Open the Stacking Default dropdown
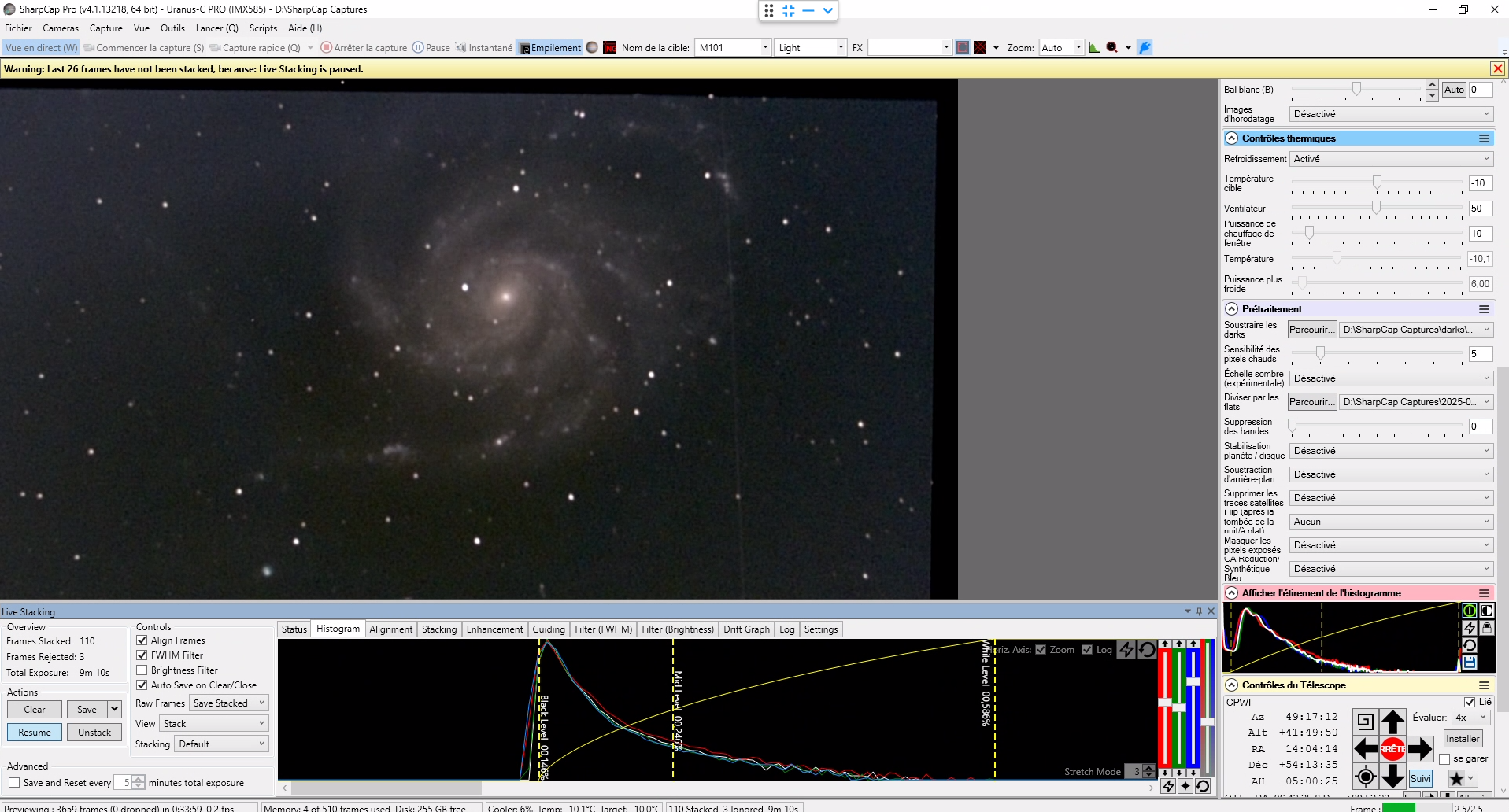The image size is (1509, 812). pos(222,744)
